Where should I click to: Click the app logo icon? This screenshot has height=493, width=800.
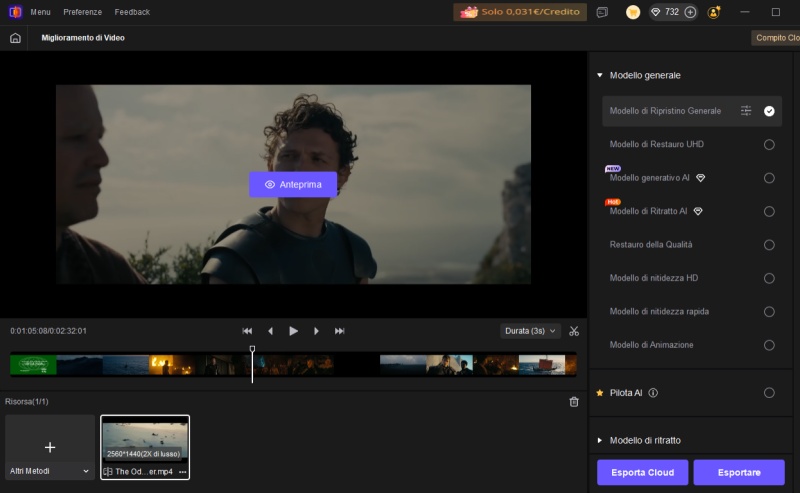coord(15,12)
